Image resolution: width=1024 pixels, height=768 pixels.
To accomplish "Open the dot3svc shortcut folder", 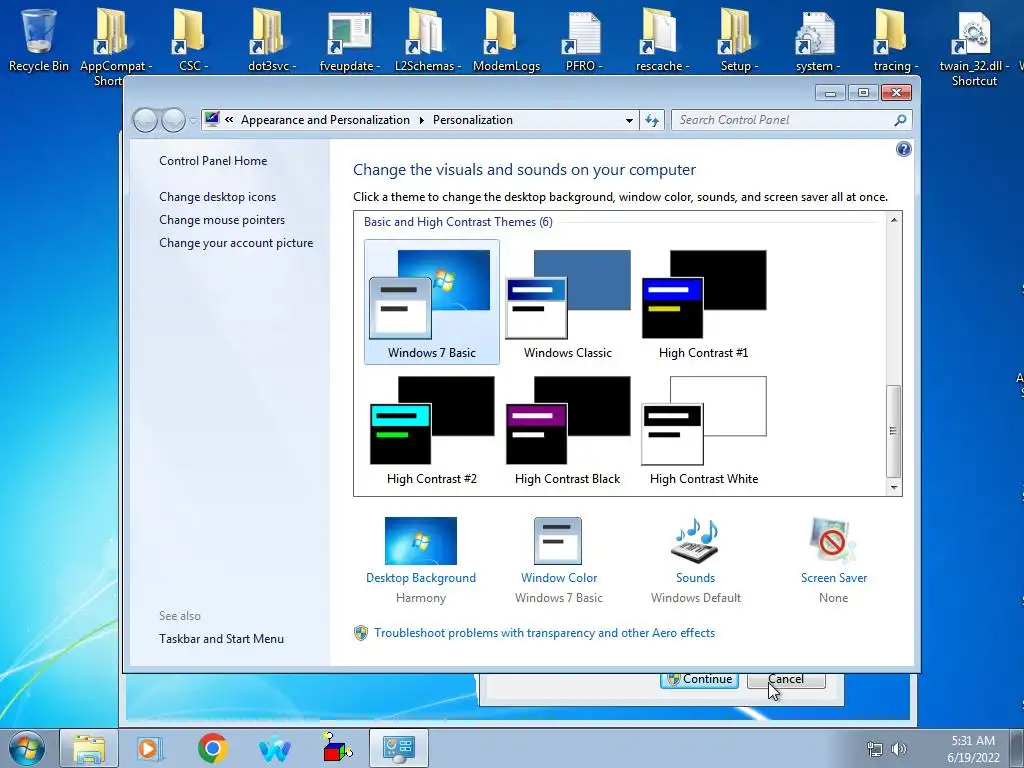I will (269, 31).
